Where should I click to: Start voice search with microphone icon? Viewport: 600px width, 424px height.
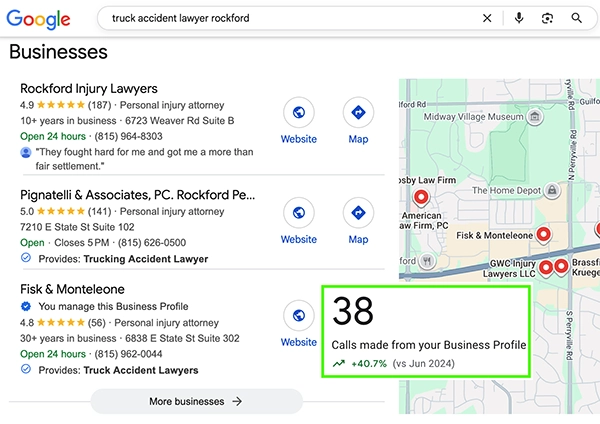519,18
